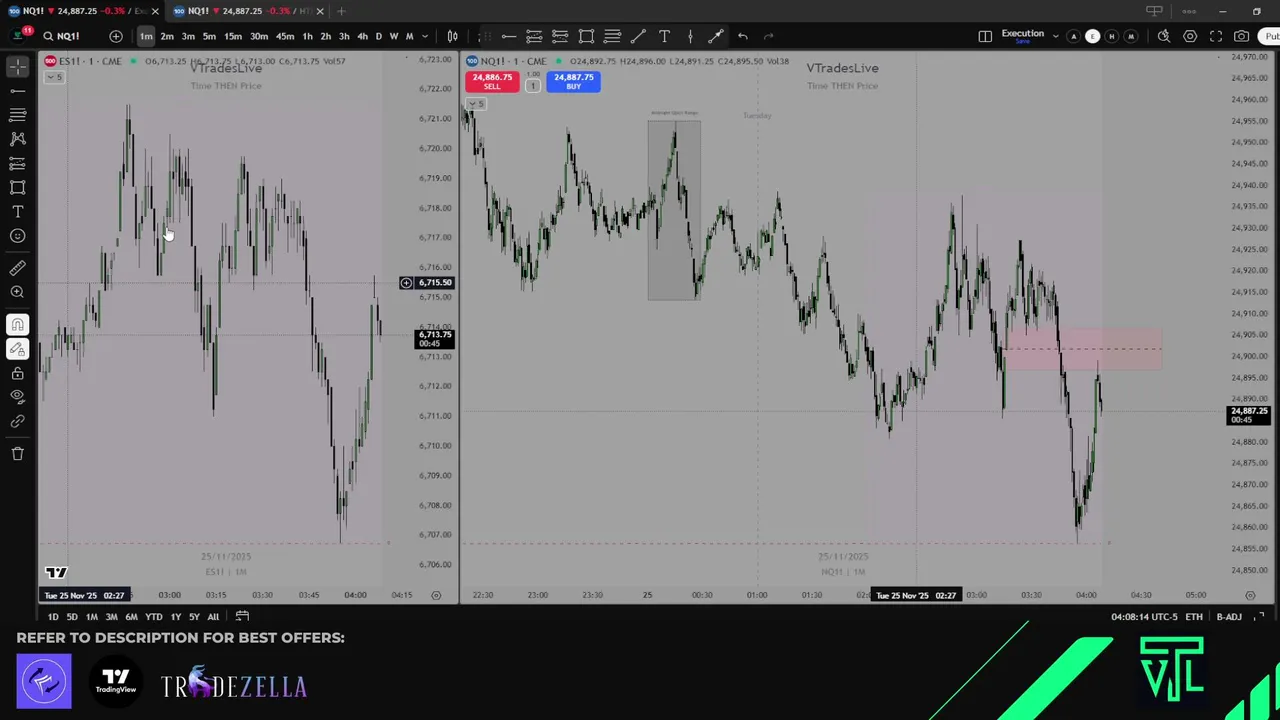
Task: Open quick search icon in top toolbar
Action: [x=1164, y=36]
